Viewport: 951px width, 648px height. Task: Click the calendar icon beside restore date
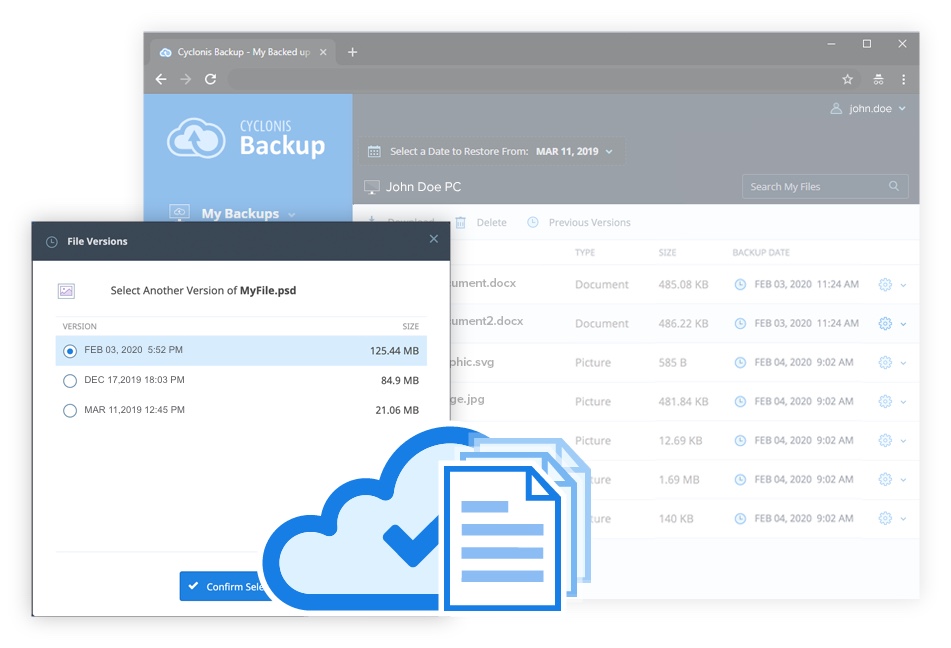[374, 152]
